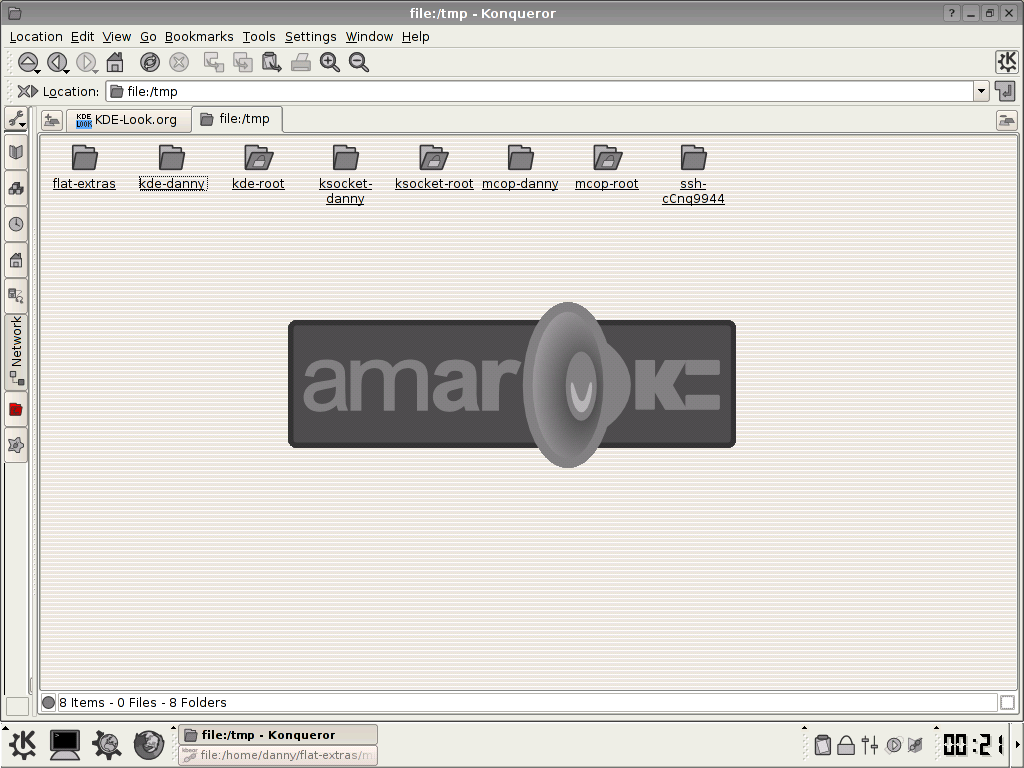Select the kde-root folder icon
Viewport: 1024px width, 768px height.
[259, 157]
